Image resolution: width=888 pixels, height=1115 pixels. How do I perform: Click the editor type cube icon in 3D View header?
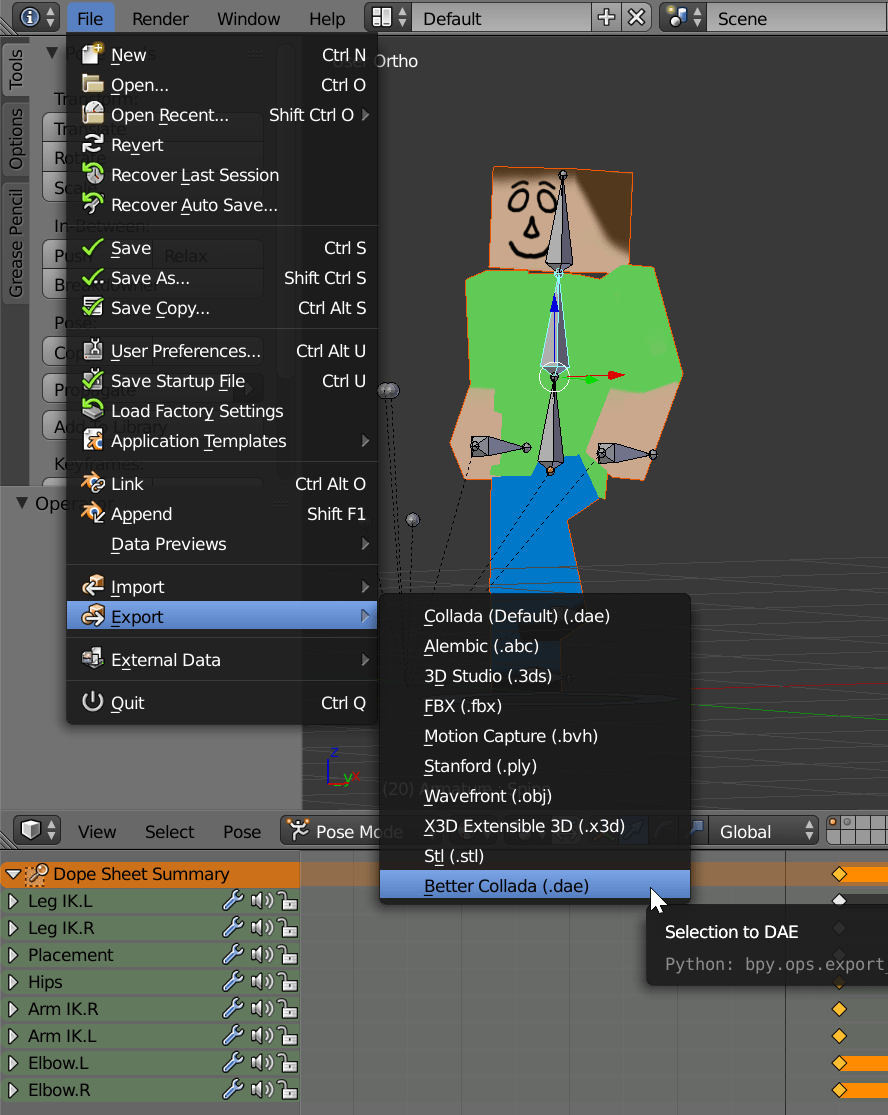[30, 831]
